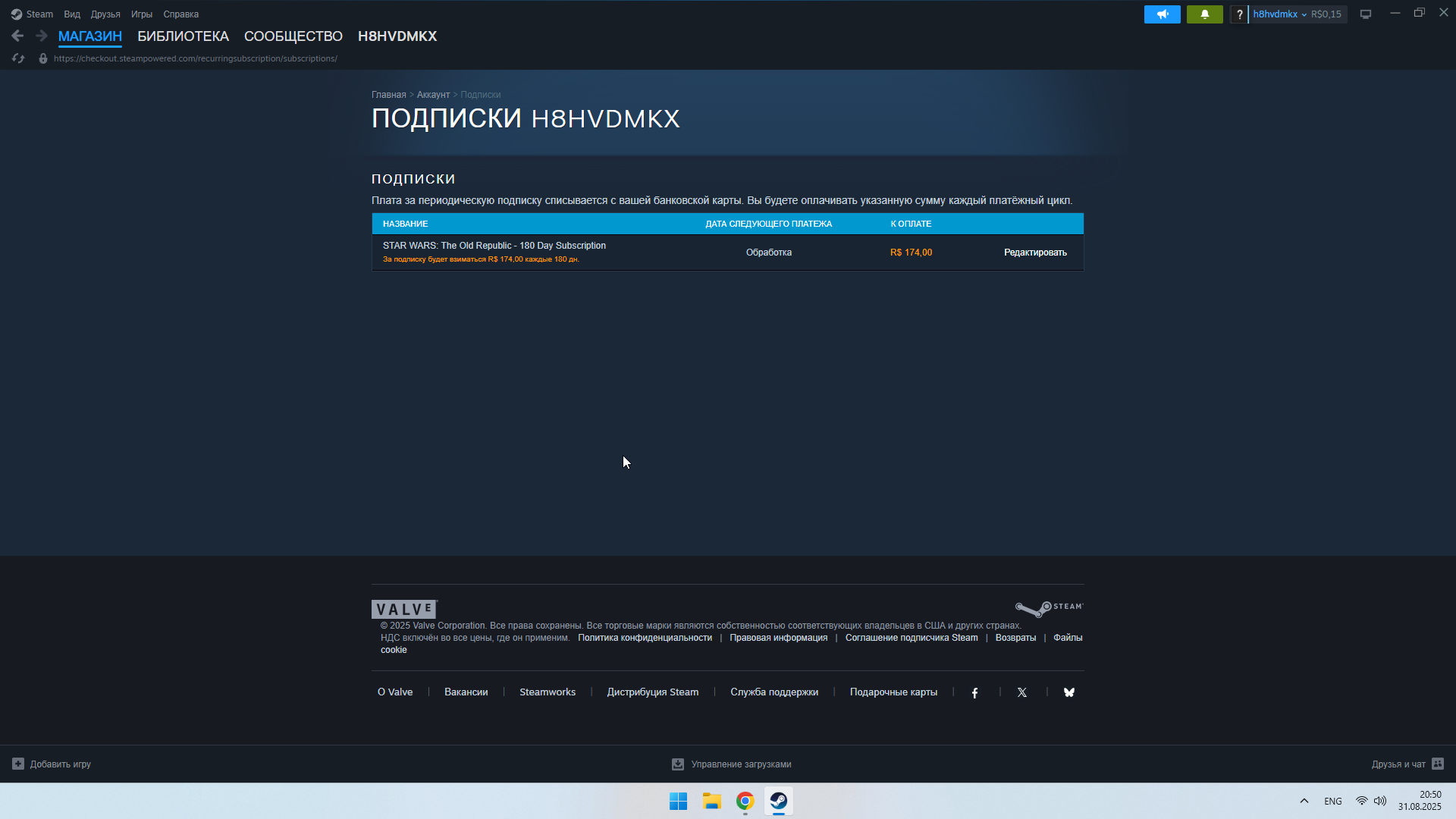Open the Вид menu
The image size is (1456, 819).
click(x=72, y=14)
